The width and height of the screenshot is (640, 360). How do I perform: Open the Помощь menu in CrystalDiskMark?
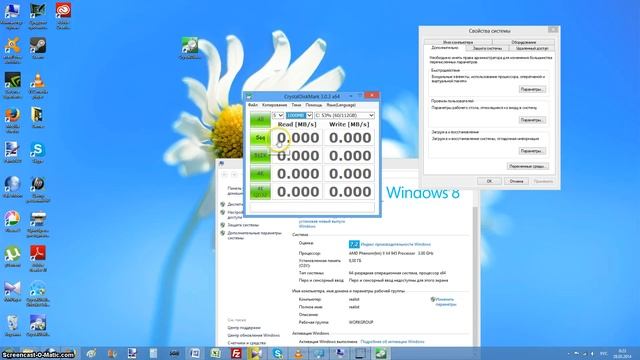click(313, 105)
